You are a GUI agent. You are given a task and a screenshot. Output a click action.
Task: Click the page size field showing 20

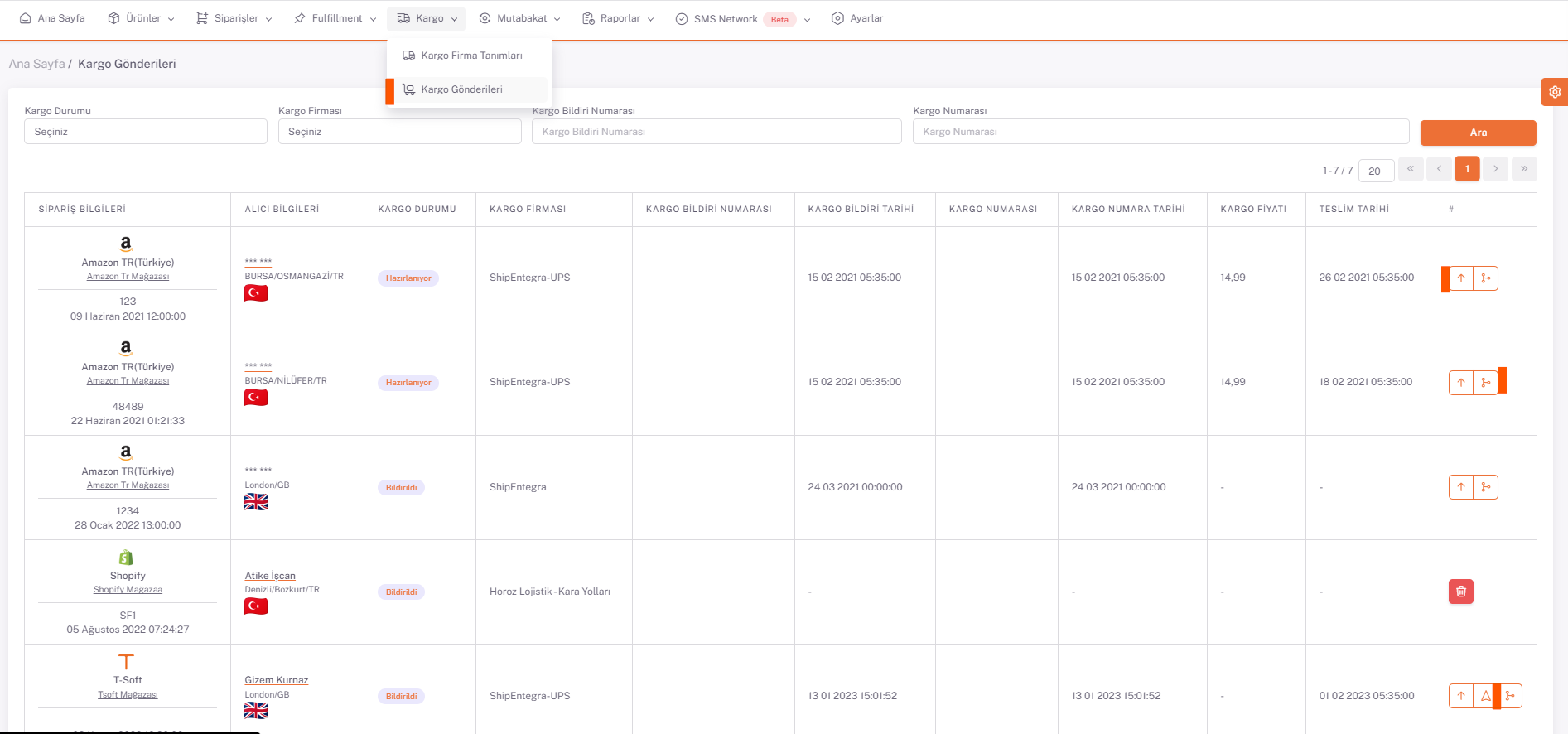pos(1376,171)
